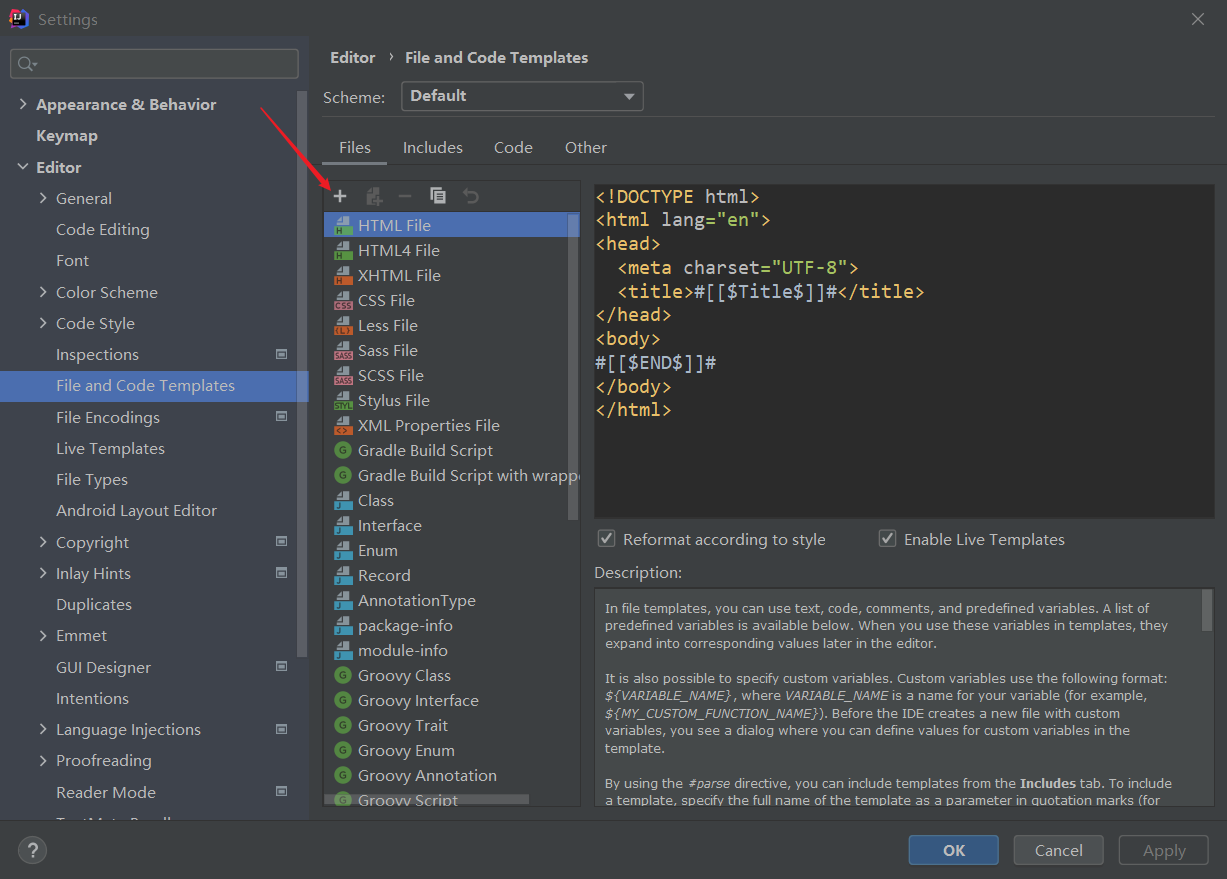Toggle Reformat according to style checkbox

coord(606,539)
